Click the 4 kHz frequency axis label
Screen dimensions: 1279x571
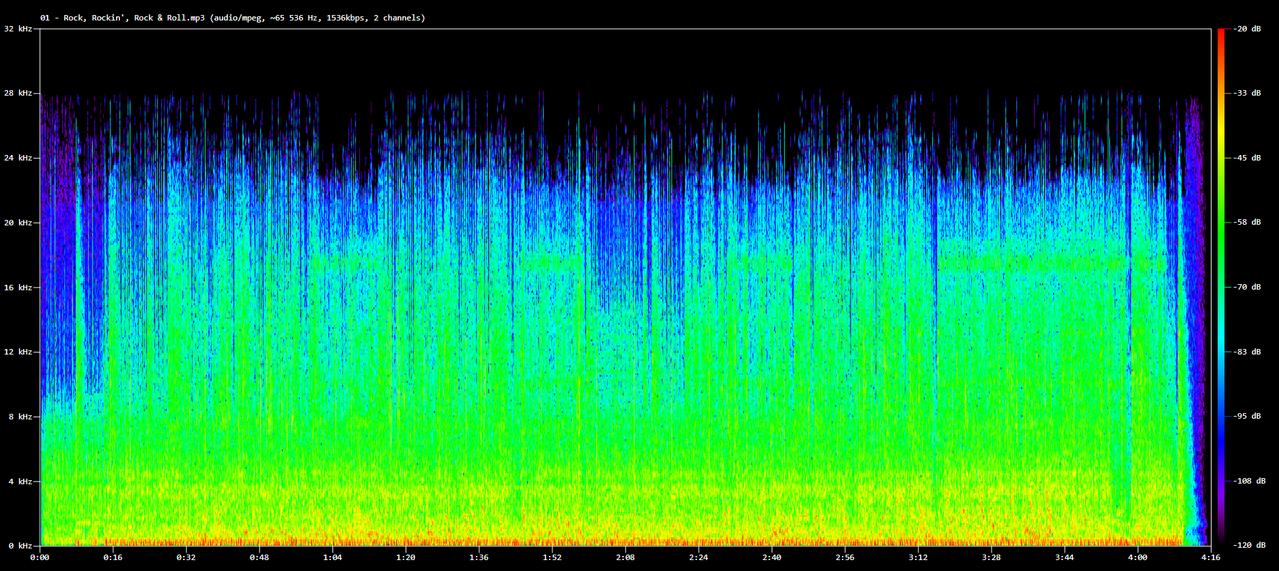pos(21,481)
